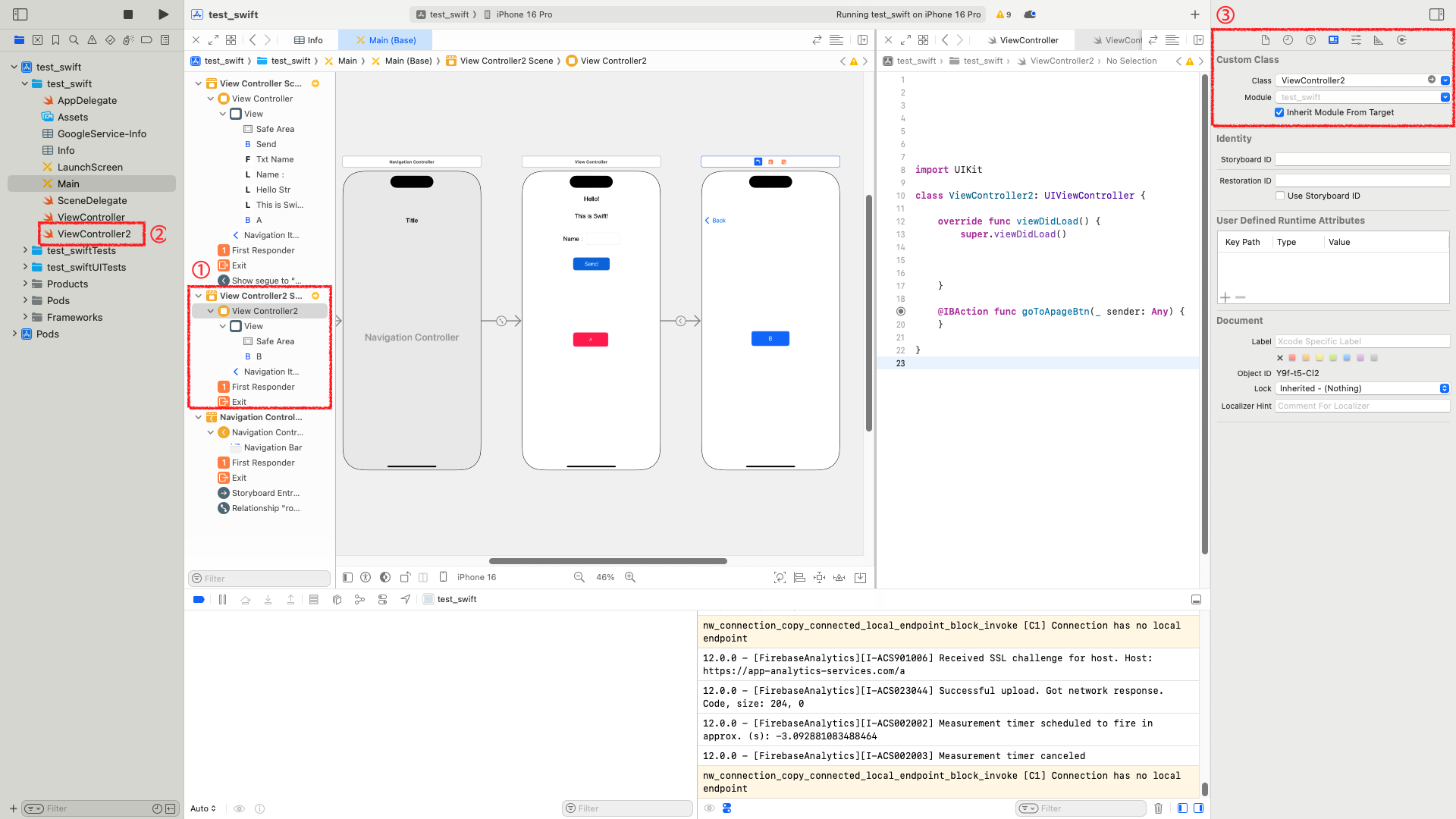Zoom in on storyboard canvas

coord(630,577)
